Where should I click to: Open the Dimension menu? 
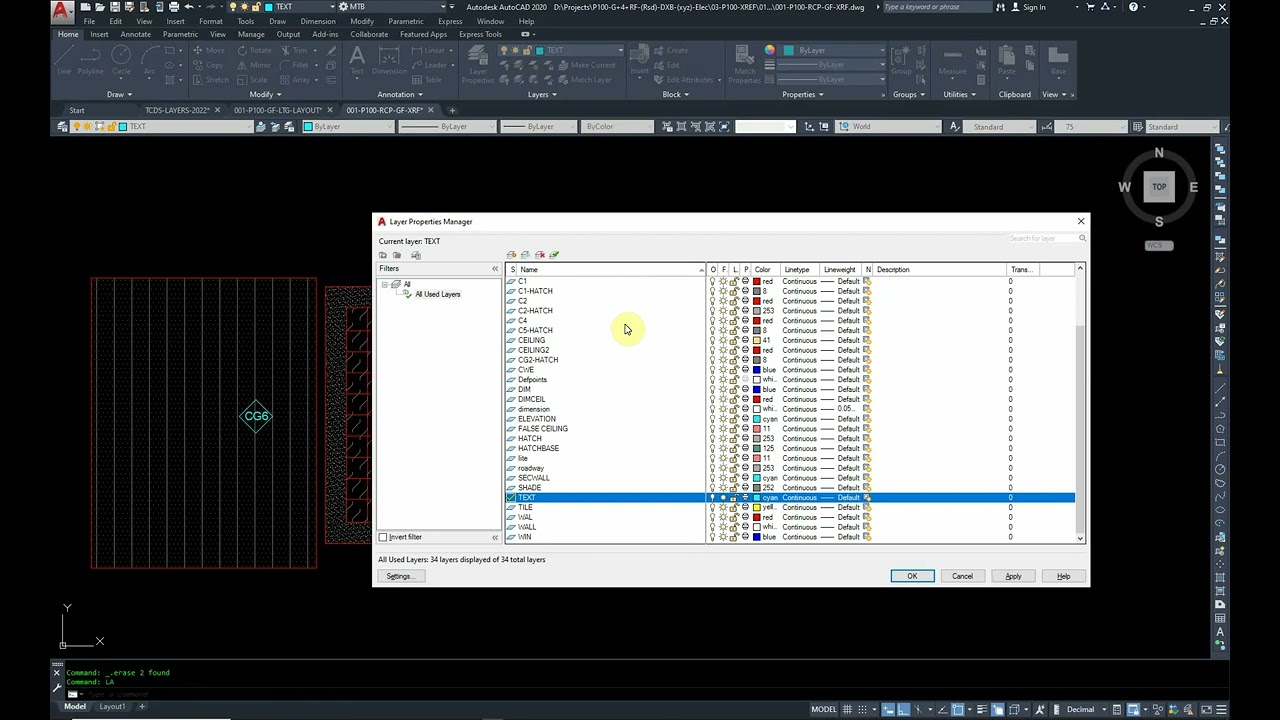point(318,21)
